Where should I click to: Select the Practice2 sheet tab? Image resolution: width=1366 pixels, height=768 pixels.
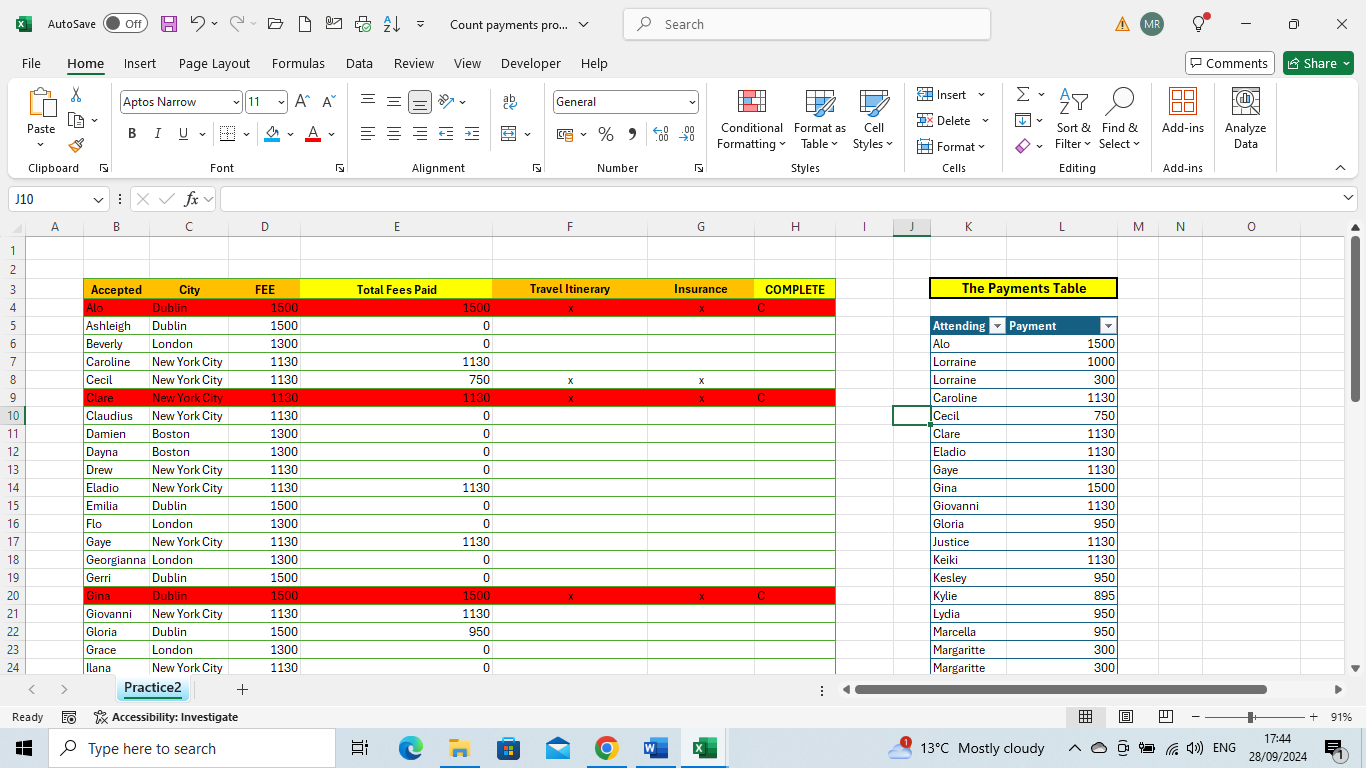153,688
